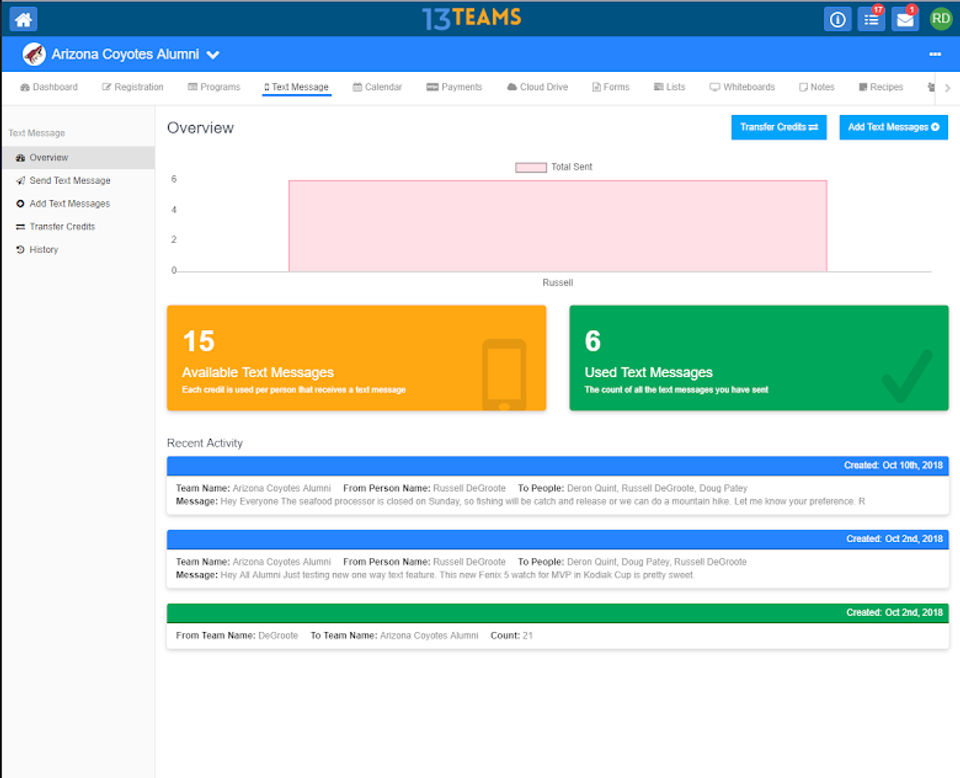960x778 pixels.
Task: Open the task list icon with the 17 badge
Action: (871, 20)
